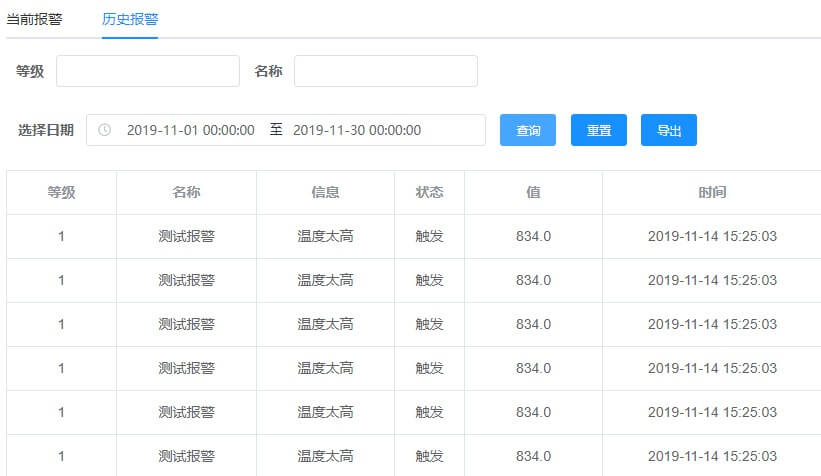This screenshot has width=821, height=476.
Task: Edit start date 2019-11-01 00:00:00
Action: [191, 130]
